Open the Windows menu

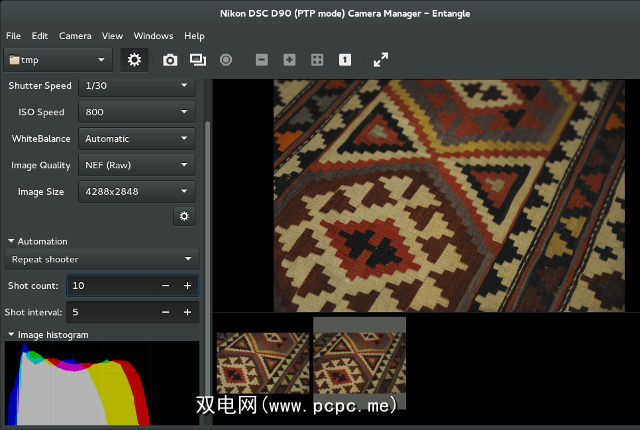(x=153, y=35)
